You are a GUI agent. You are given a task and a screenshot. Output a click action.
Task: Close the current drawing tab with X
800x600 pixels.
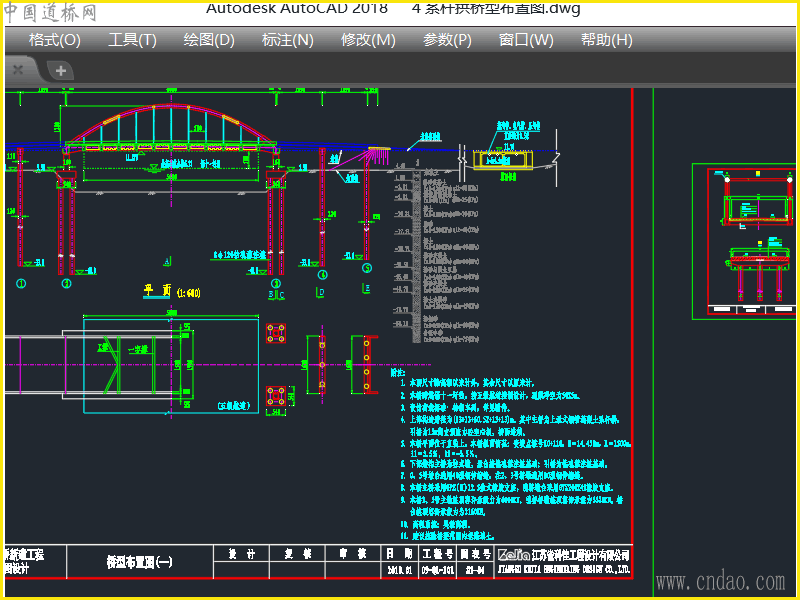click(17, 70)
